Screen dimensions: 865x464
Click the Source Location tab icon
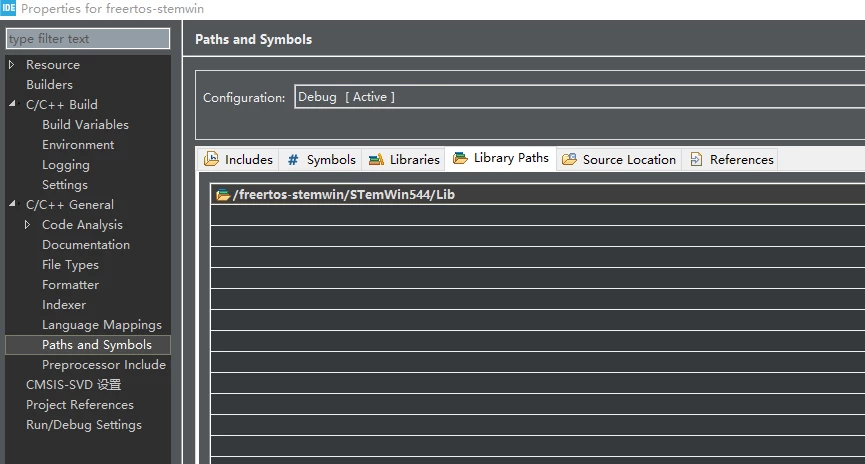(x=569, y=159)
